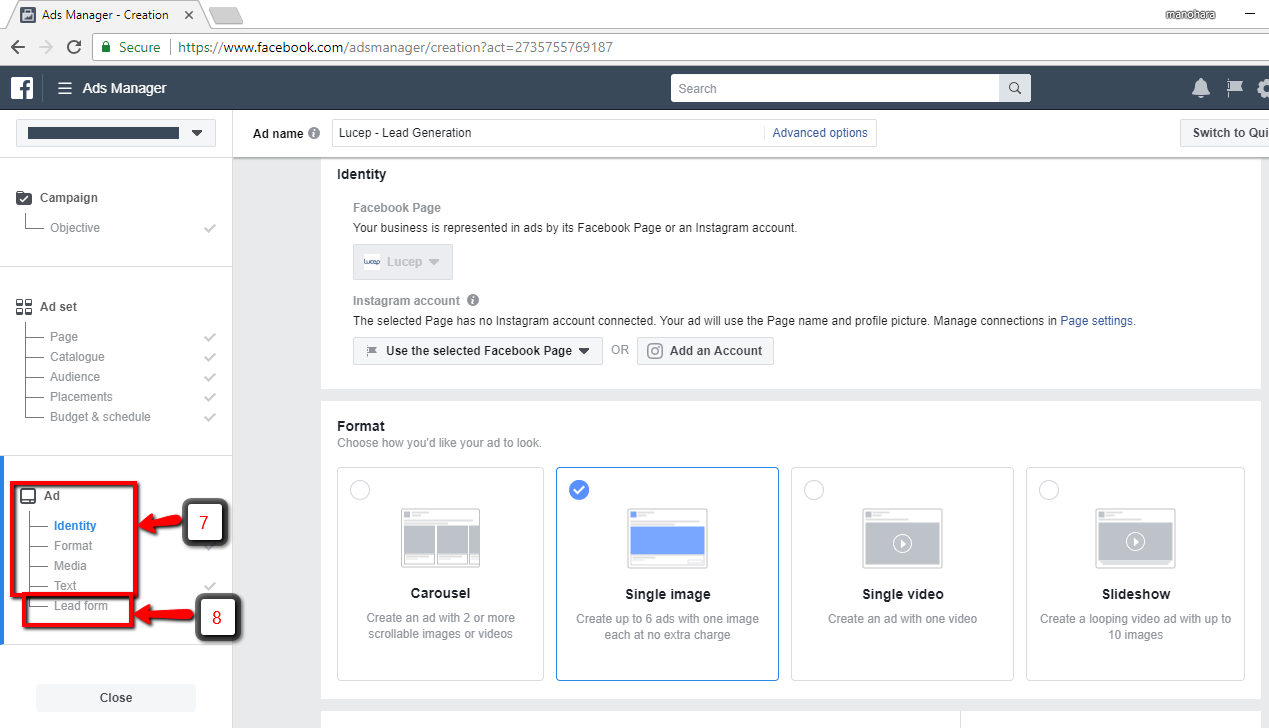Click the search magnifier button
The height and width of the screenshot is (728, 1269).
1014,88
